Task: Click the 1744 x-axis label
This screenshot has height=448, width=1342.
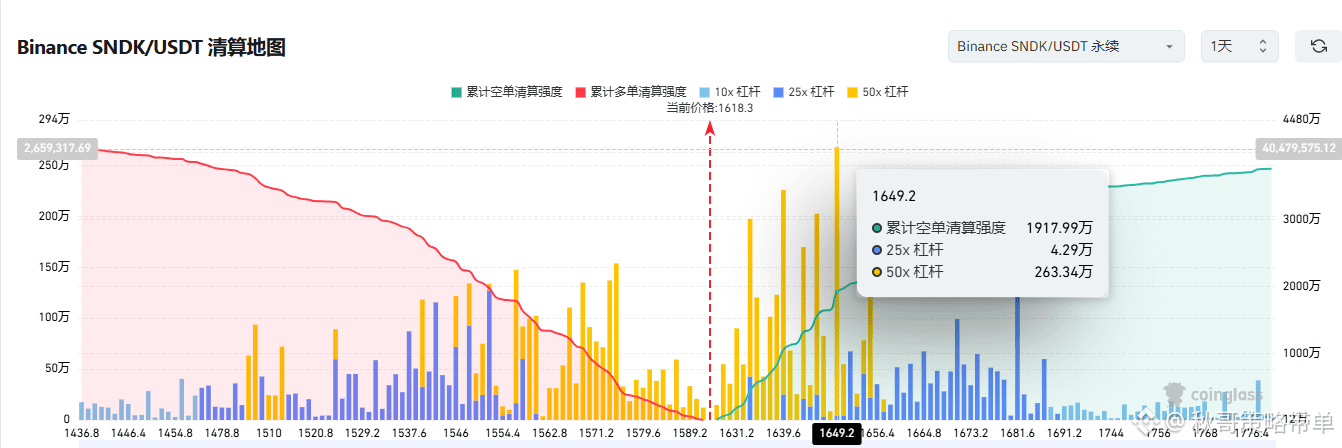Action: (1109, 433)
